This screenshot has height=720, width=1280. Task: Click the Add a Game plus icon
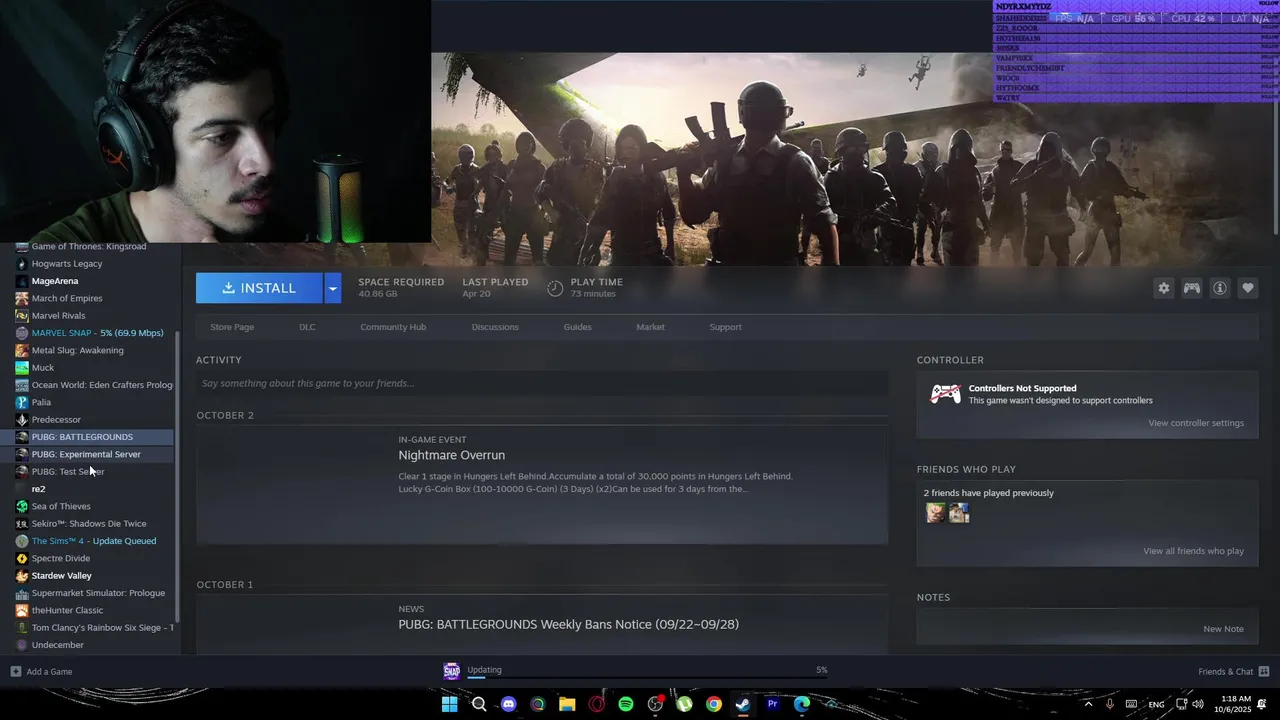(x=15, y=671)
